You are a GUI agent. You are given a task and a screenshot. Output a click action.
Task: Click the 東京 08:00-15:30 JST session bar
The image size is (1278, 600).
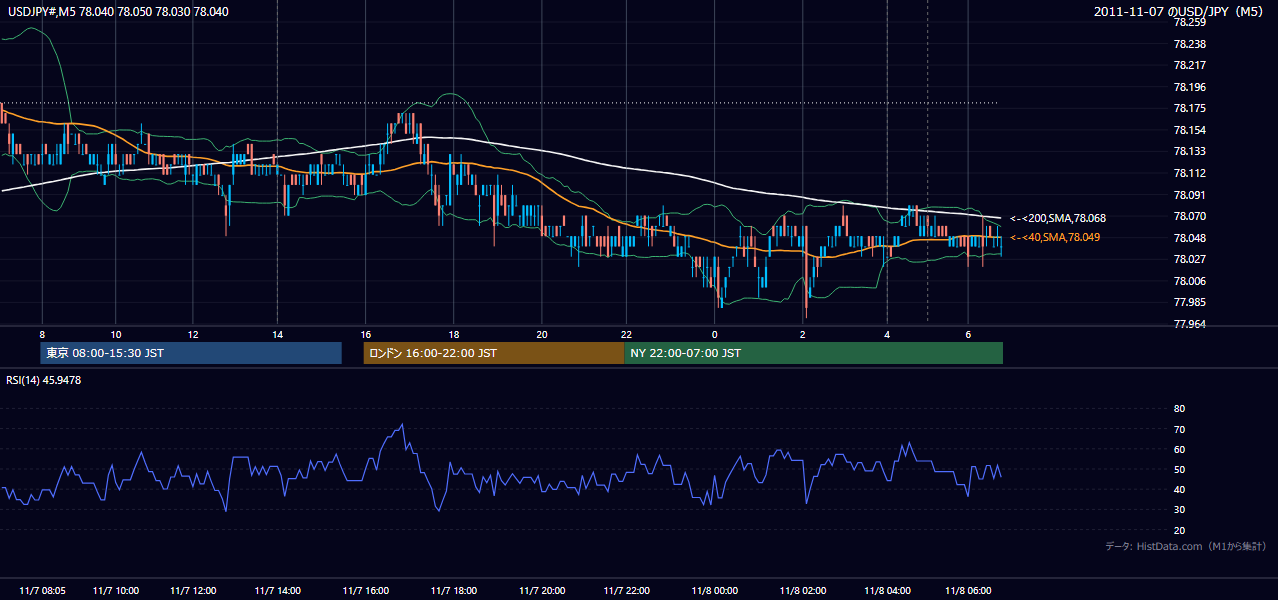click(x=191, y=353)
